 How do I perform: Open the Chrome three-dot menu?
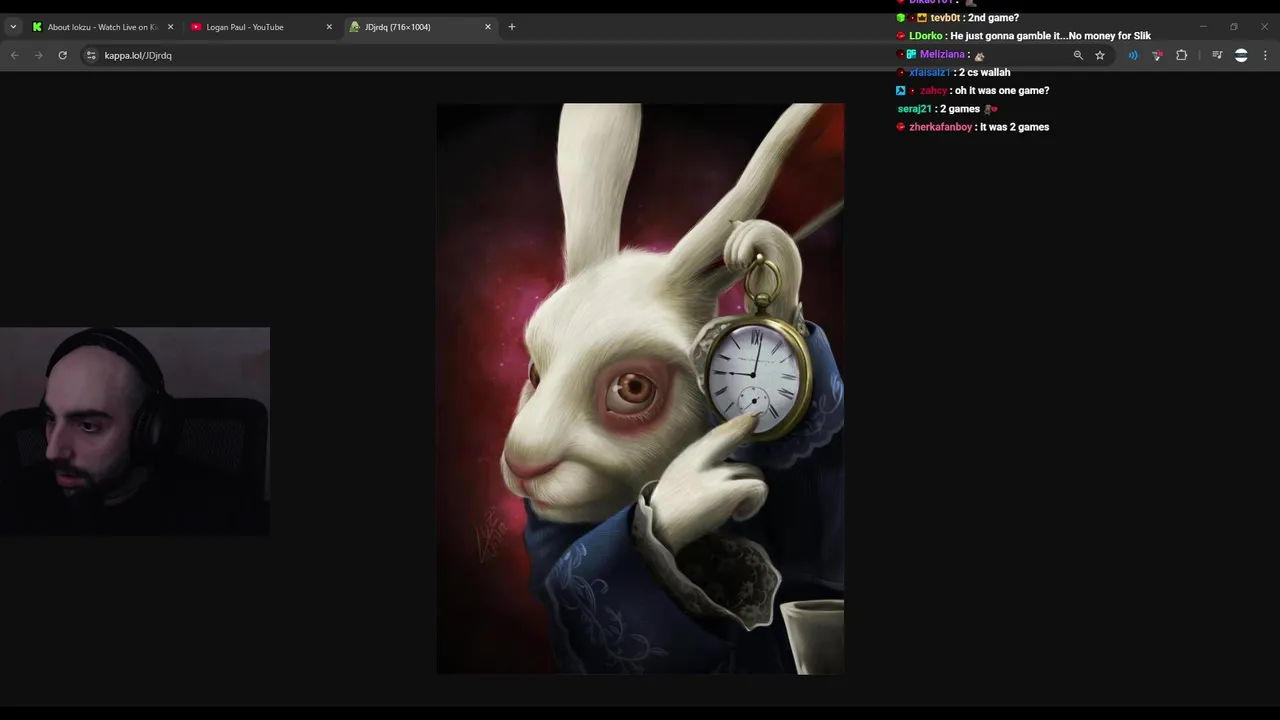pyautogui.click(x=1265, y=55)
